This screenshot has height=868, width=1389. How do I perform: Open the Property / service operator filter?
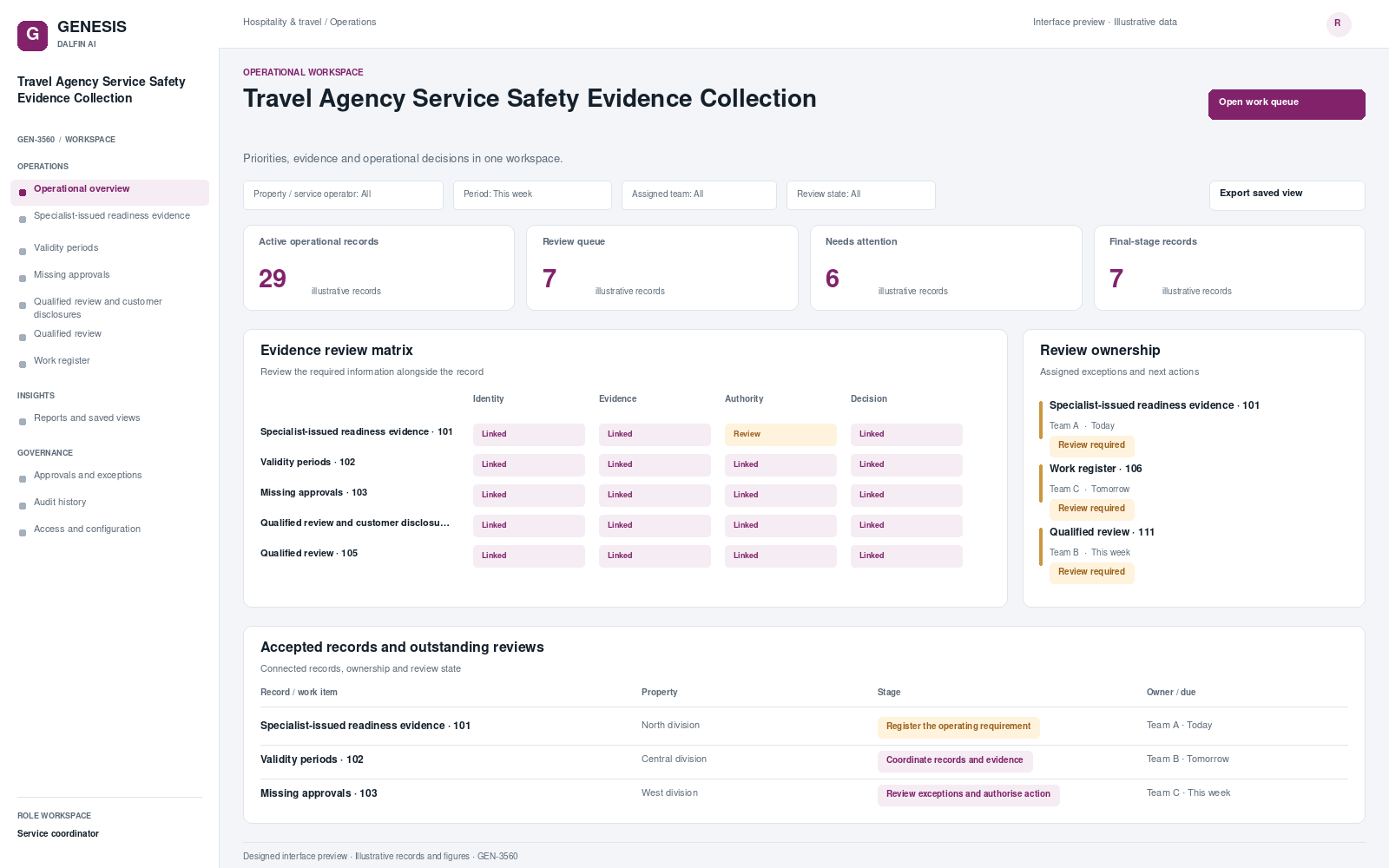pos(343,195)
